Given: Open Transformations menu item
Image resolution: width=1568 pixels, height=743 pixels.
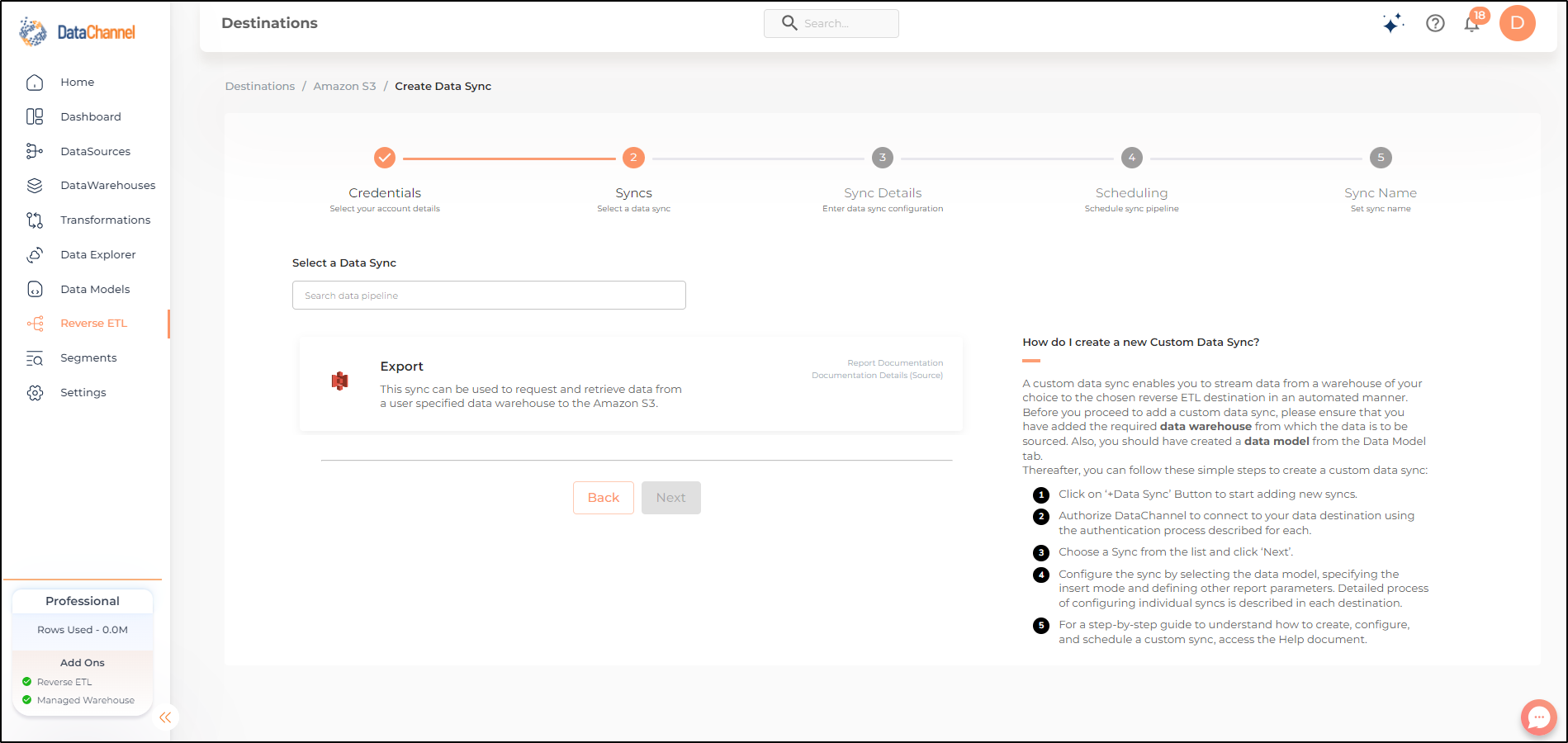Looking at the screenshot, I should (x=106, y=220).
